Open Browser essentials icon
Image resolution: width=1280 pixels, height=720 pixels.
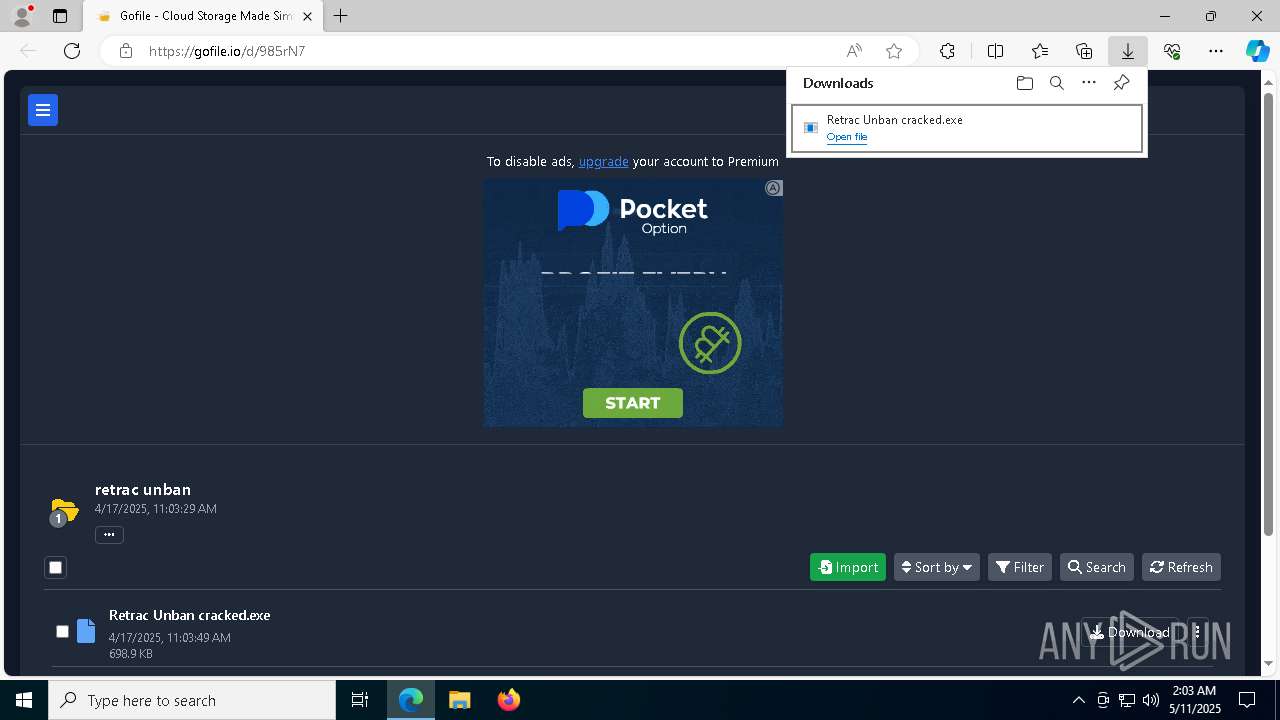pyautogui.click(x=1172, y=51)
